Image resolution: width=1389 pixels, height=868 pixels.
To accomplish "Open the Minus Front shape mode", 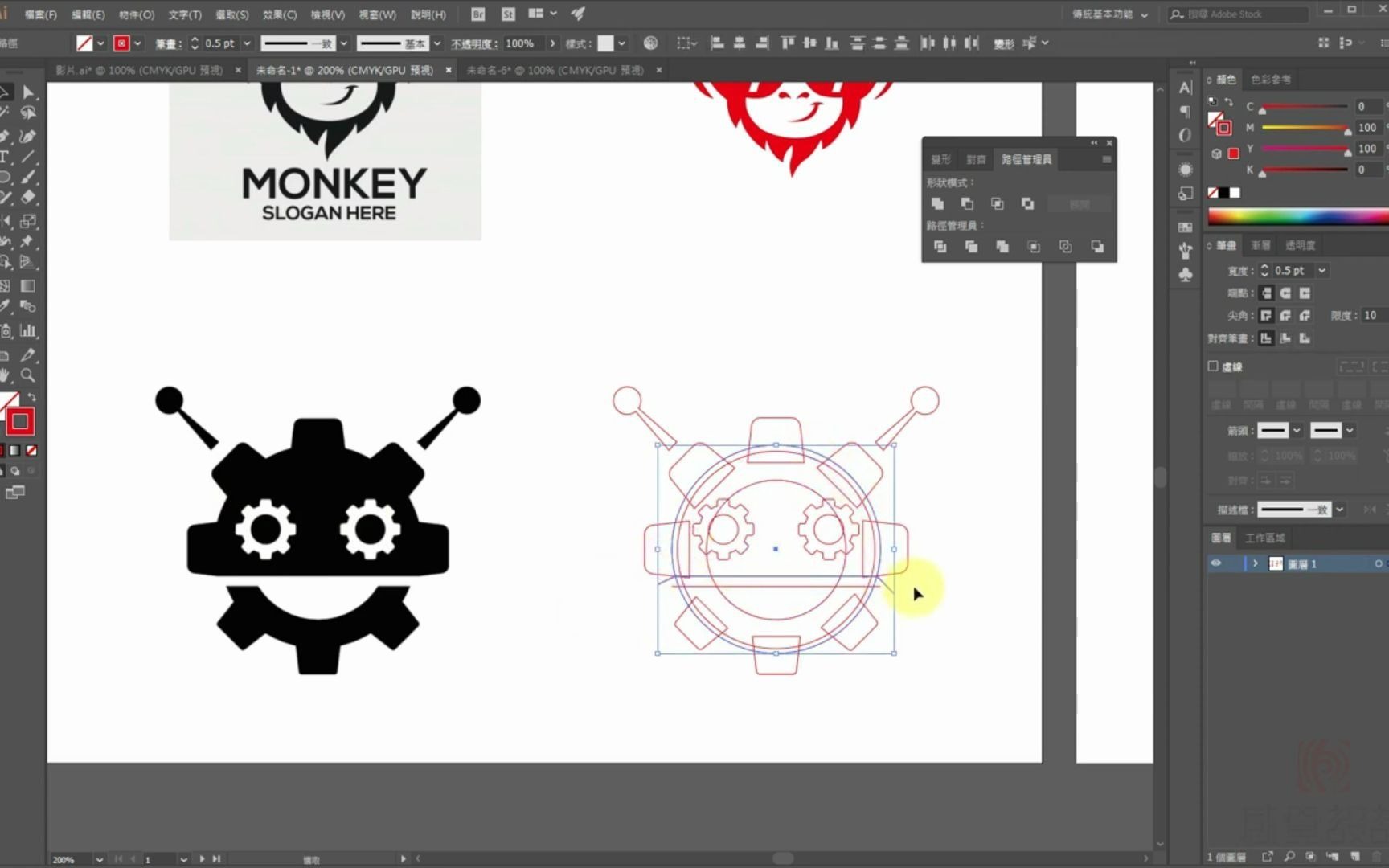I will pos(968,203).
